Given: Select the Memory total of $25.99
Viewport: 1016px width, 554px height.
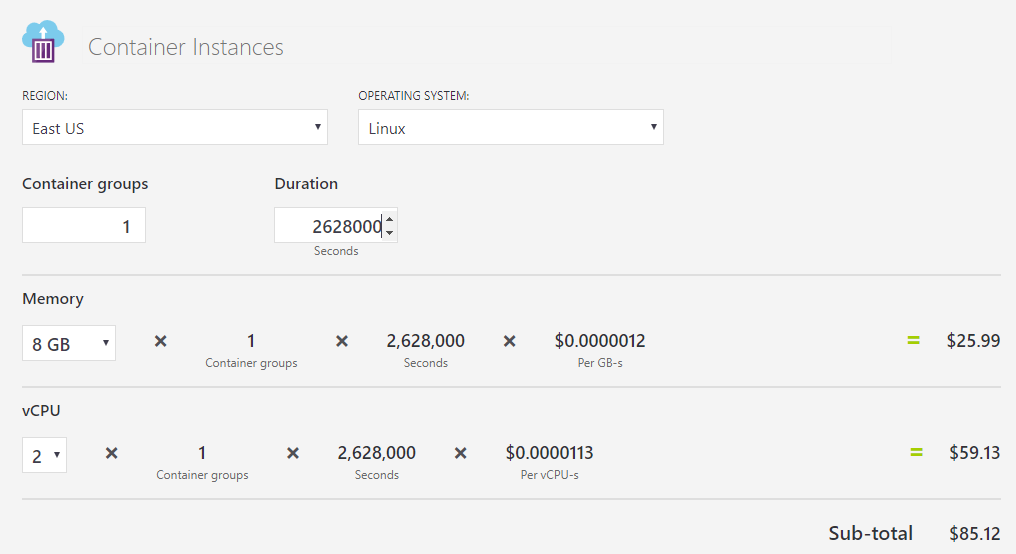Looking at the screenshot, I should [973, 340].
